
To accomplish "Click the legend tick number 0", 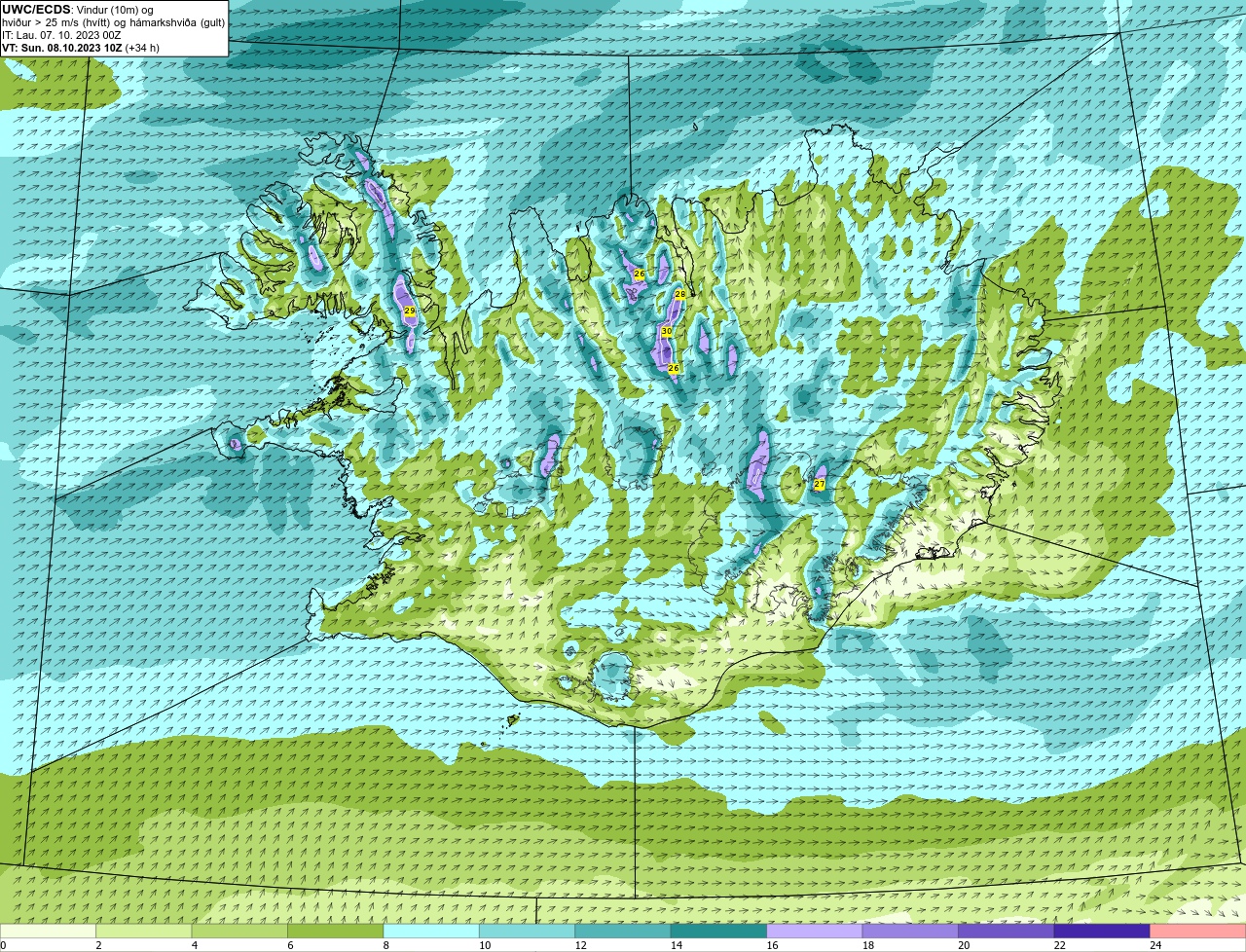I will pos(4,944).
